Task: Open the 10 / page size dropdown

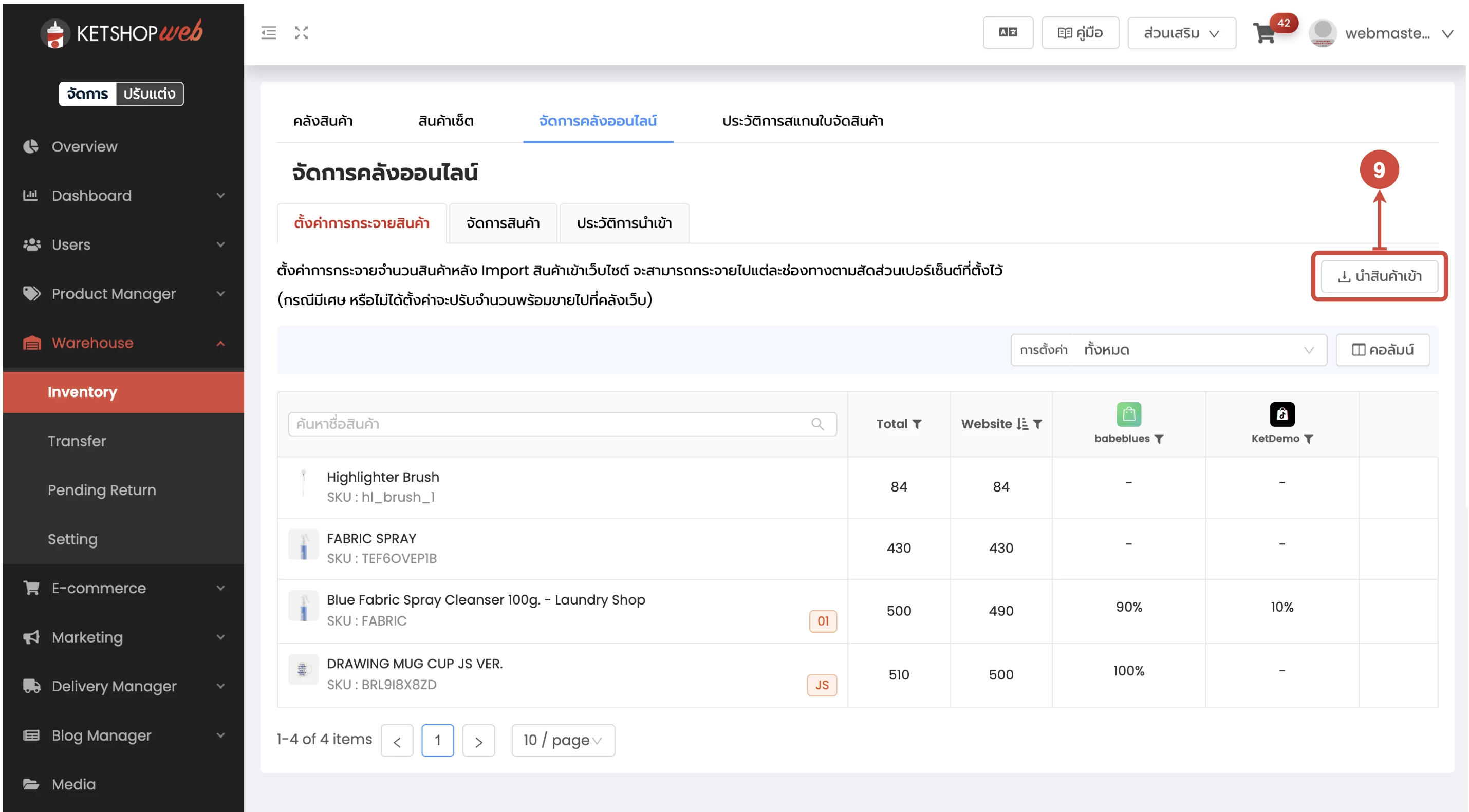Action: tap(562, 740)
